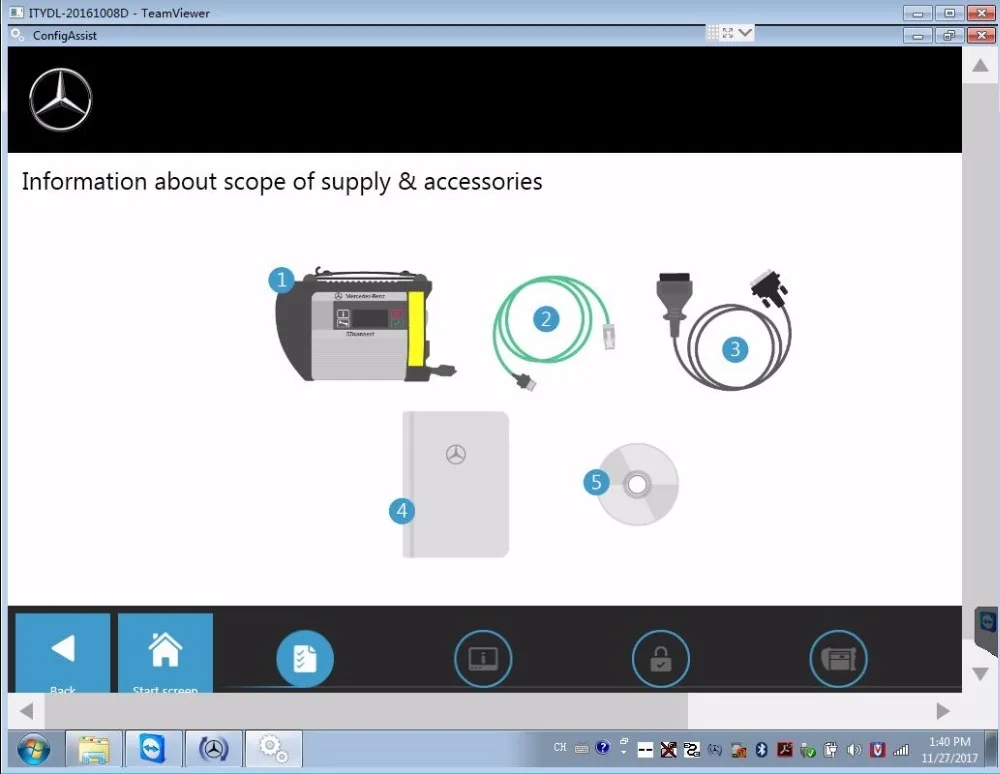
Task: Minimize the ConfigAssist inner window
Action: pyautogui.click(x=917, y=35)
